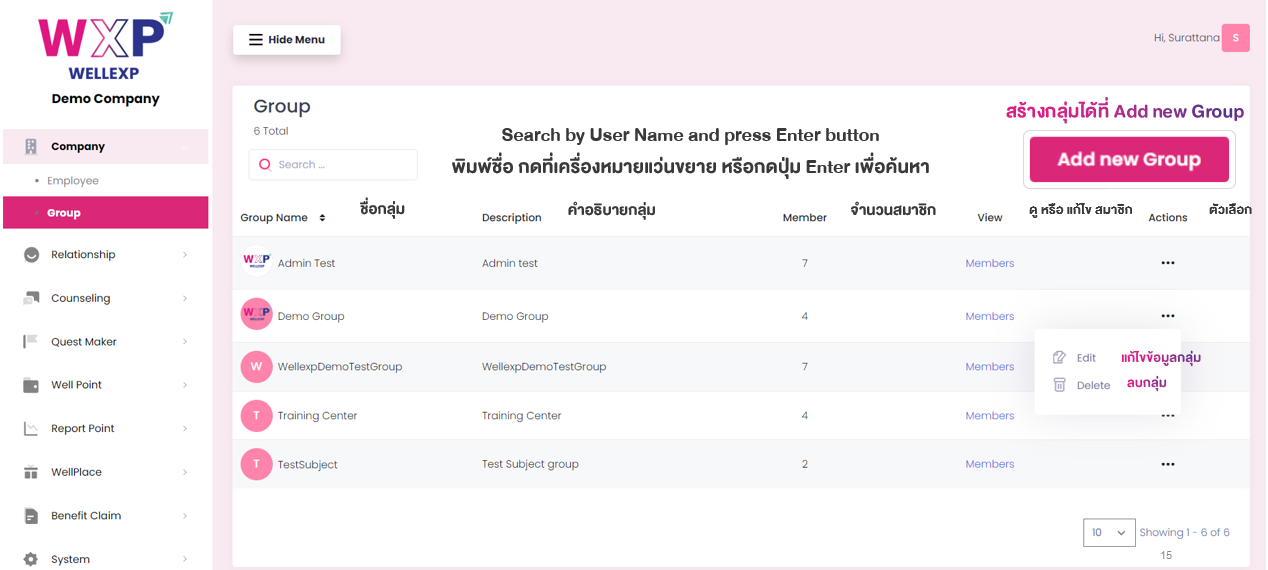The image size is (1268, 570).
Task: Click the Report Point chart icon
Action: [x=31, y=429]
